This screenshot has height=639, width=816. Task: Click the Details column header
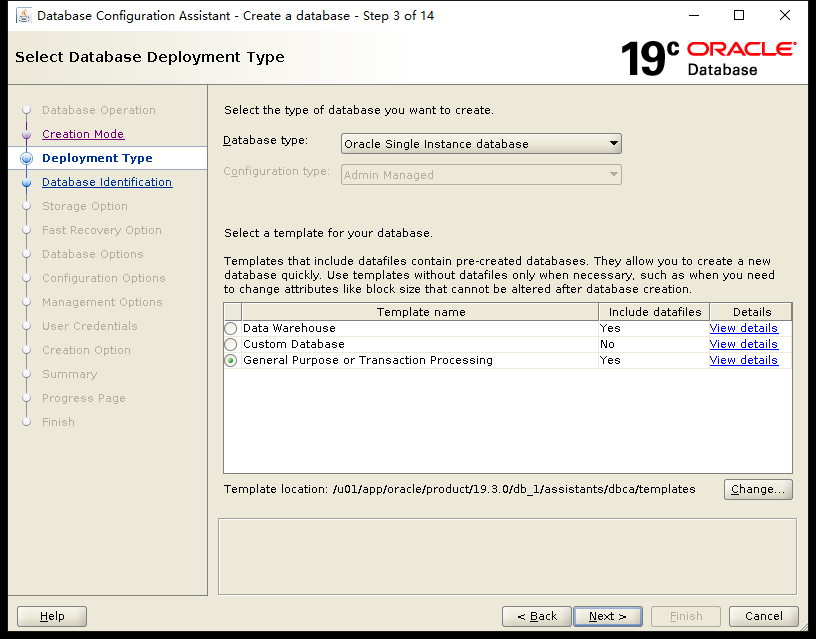(751, 312)
